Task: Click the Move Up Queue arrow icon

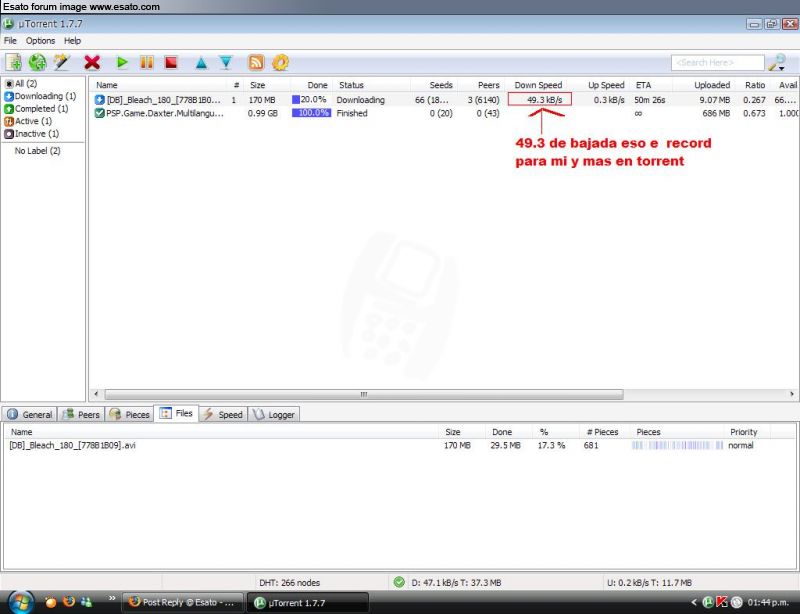Action: pos(201,63)
